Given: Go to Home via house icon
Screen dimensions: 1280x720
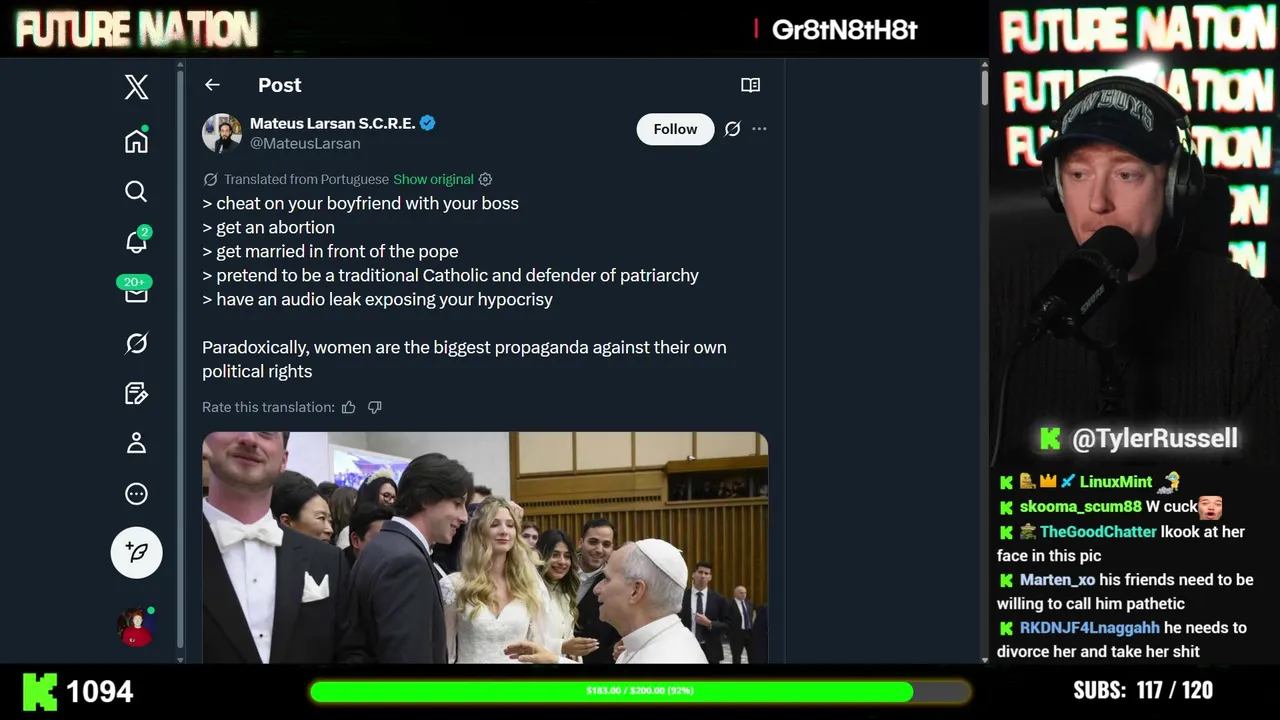Looking at the screenshot, I should tap(136, 141).
